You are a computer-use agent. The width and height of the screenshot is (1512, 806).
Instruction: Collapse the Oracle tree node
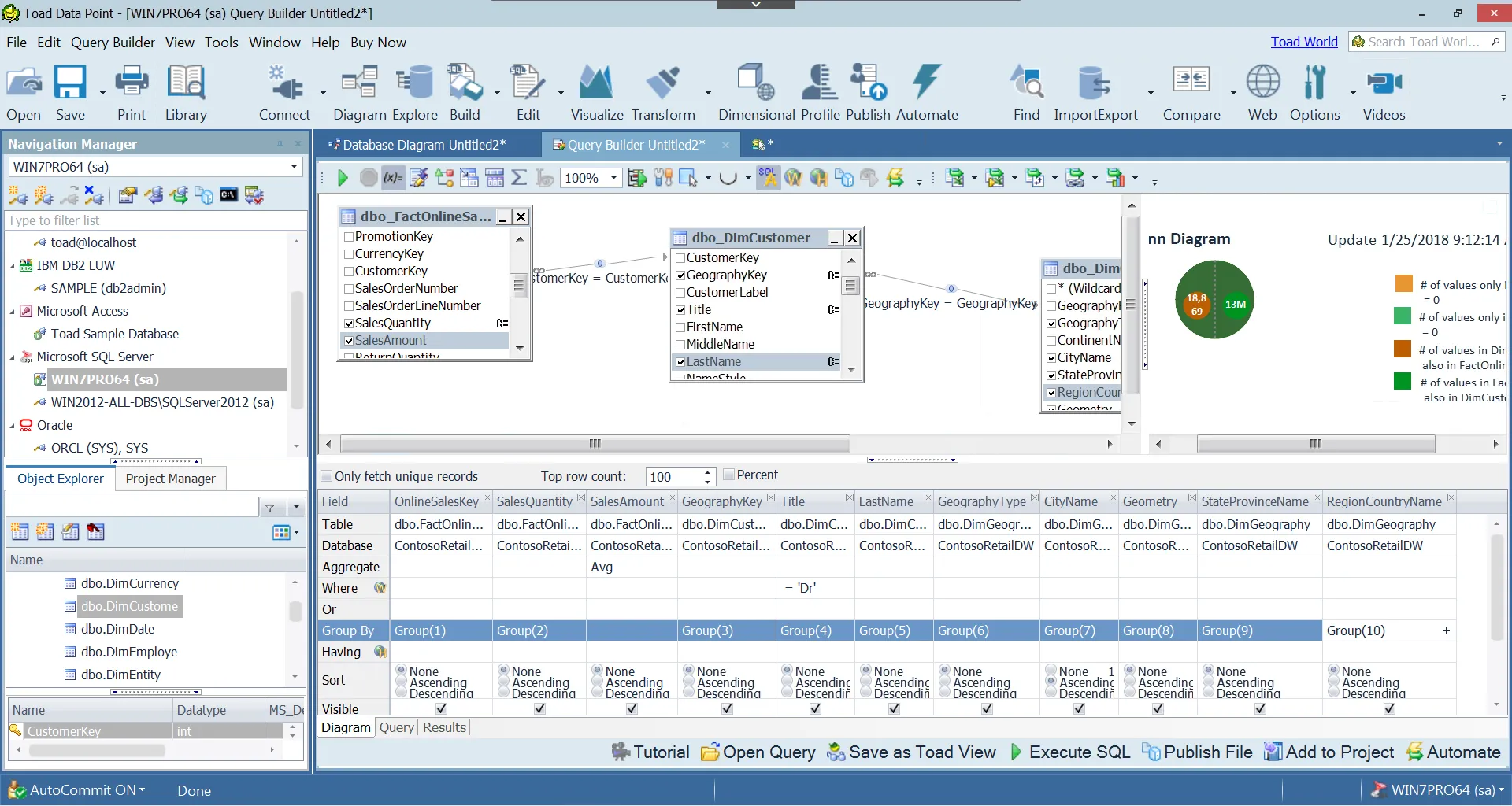click(12, 426)
